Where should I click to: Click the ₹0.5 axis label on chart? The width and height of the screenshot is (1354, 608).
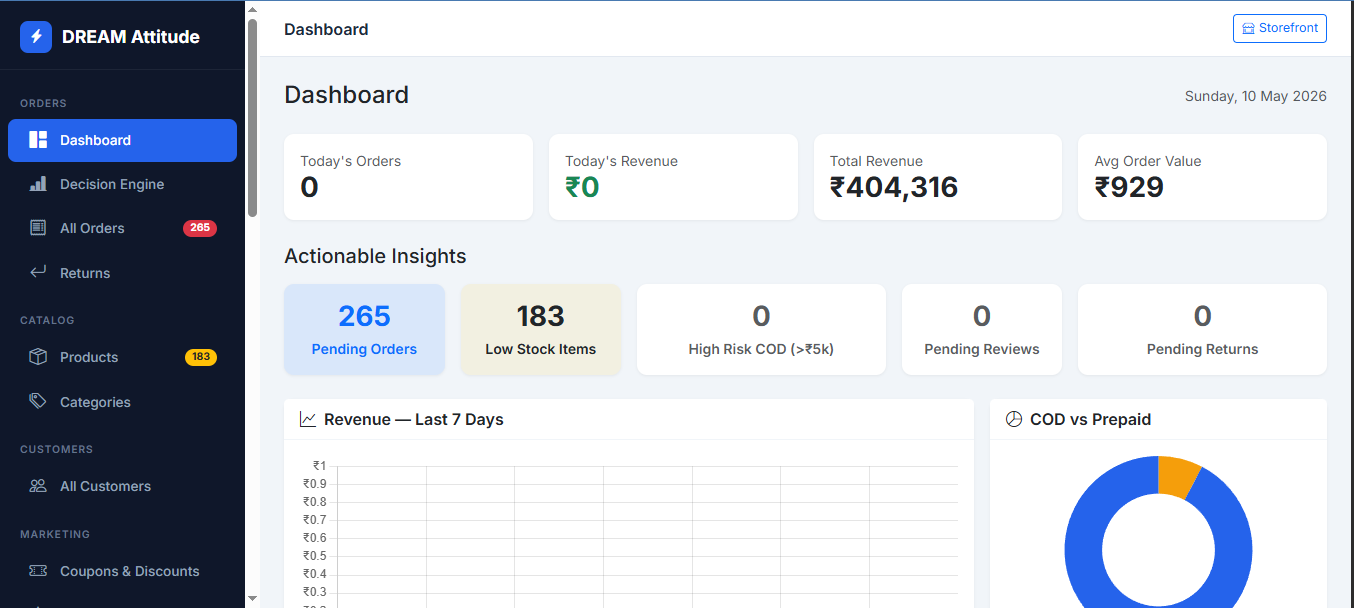click(315, 555)
